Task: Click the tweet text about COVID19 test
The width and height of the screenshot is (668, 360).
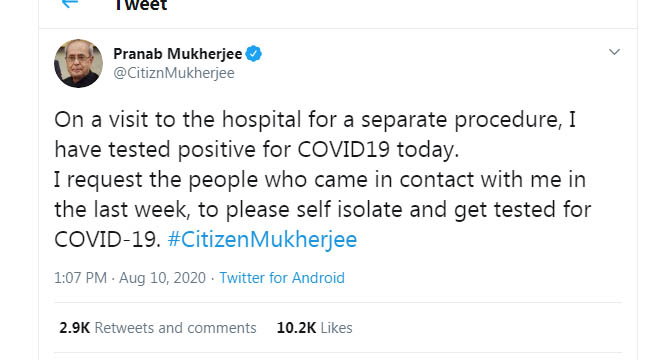Action: point(322,179)
